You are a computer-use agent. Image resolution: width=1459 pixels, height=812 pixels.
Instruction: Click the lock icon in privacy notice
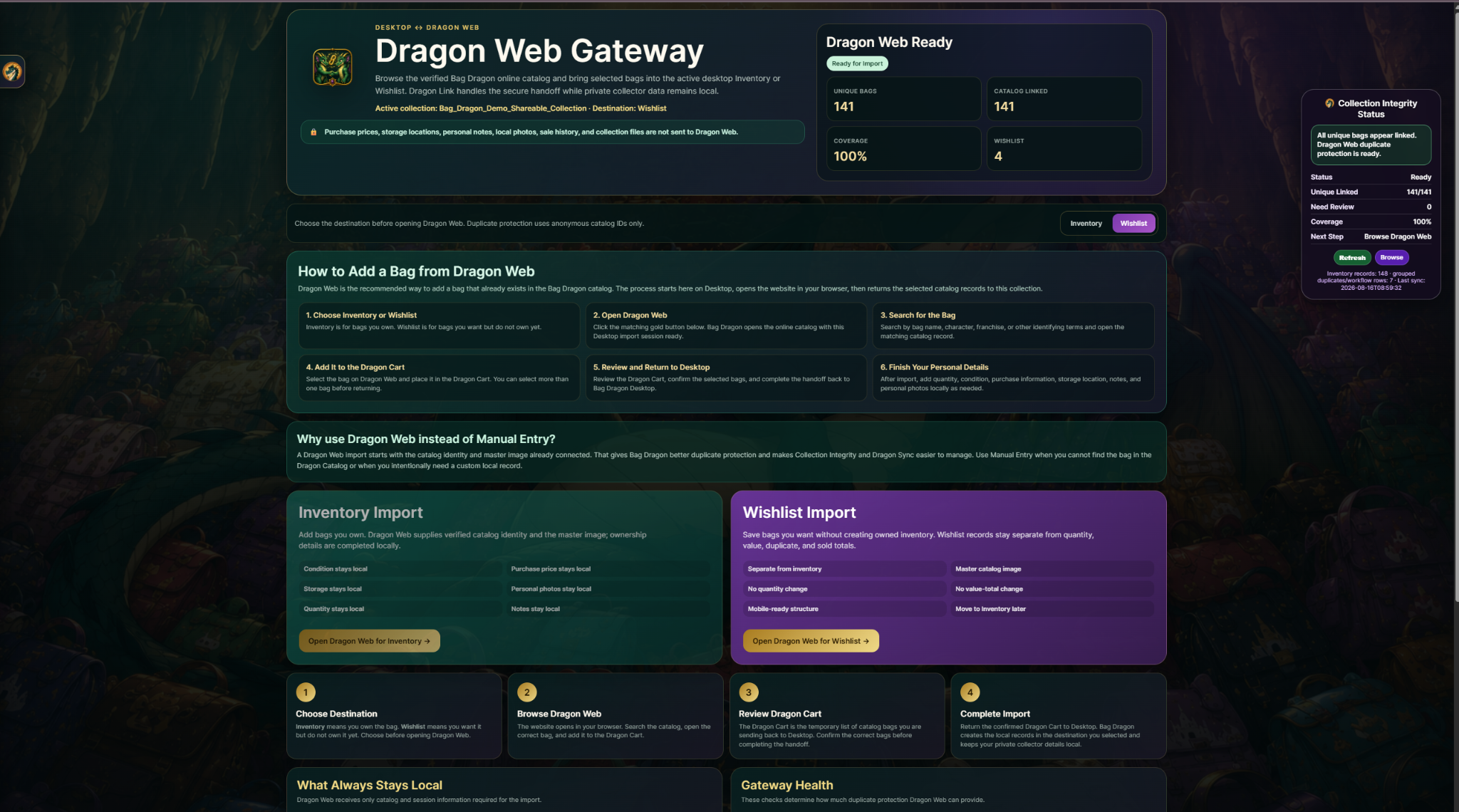(x=313, y=132)
